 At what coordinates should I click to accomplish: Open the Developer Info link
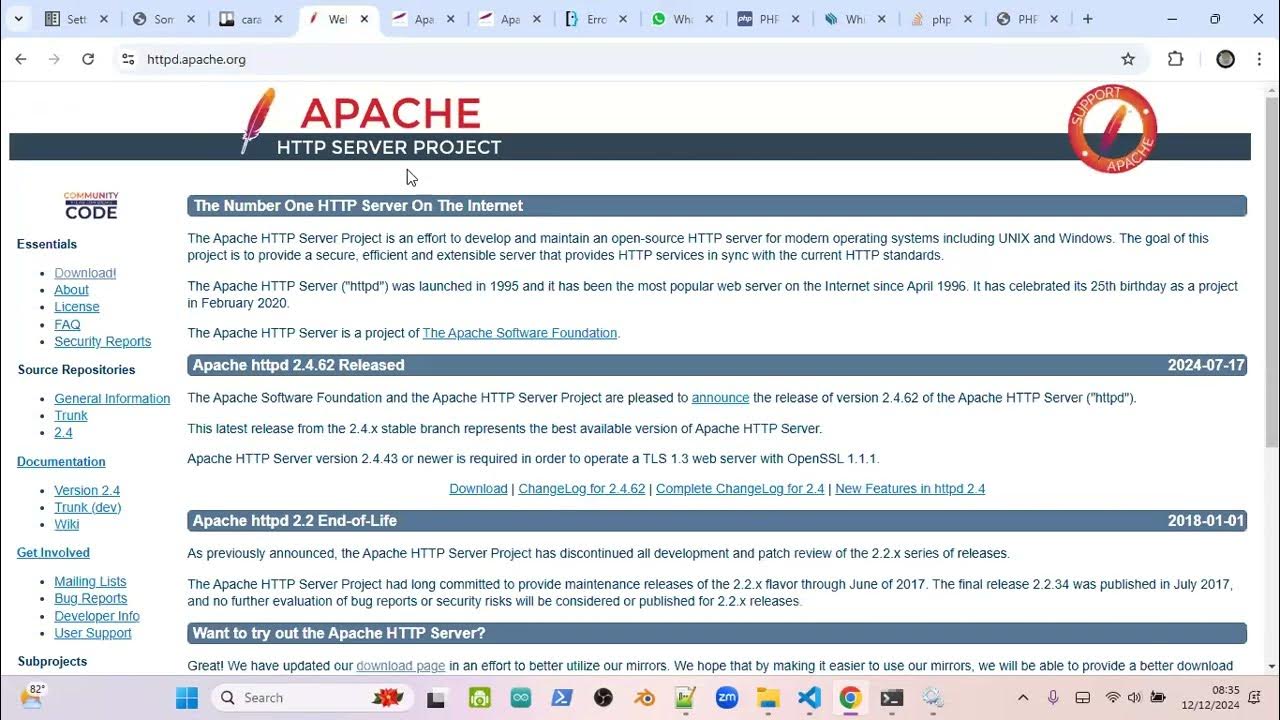coord(97,616)
